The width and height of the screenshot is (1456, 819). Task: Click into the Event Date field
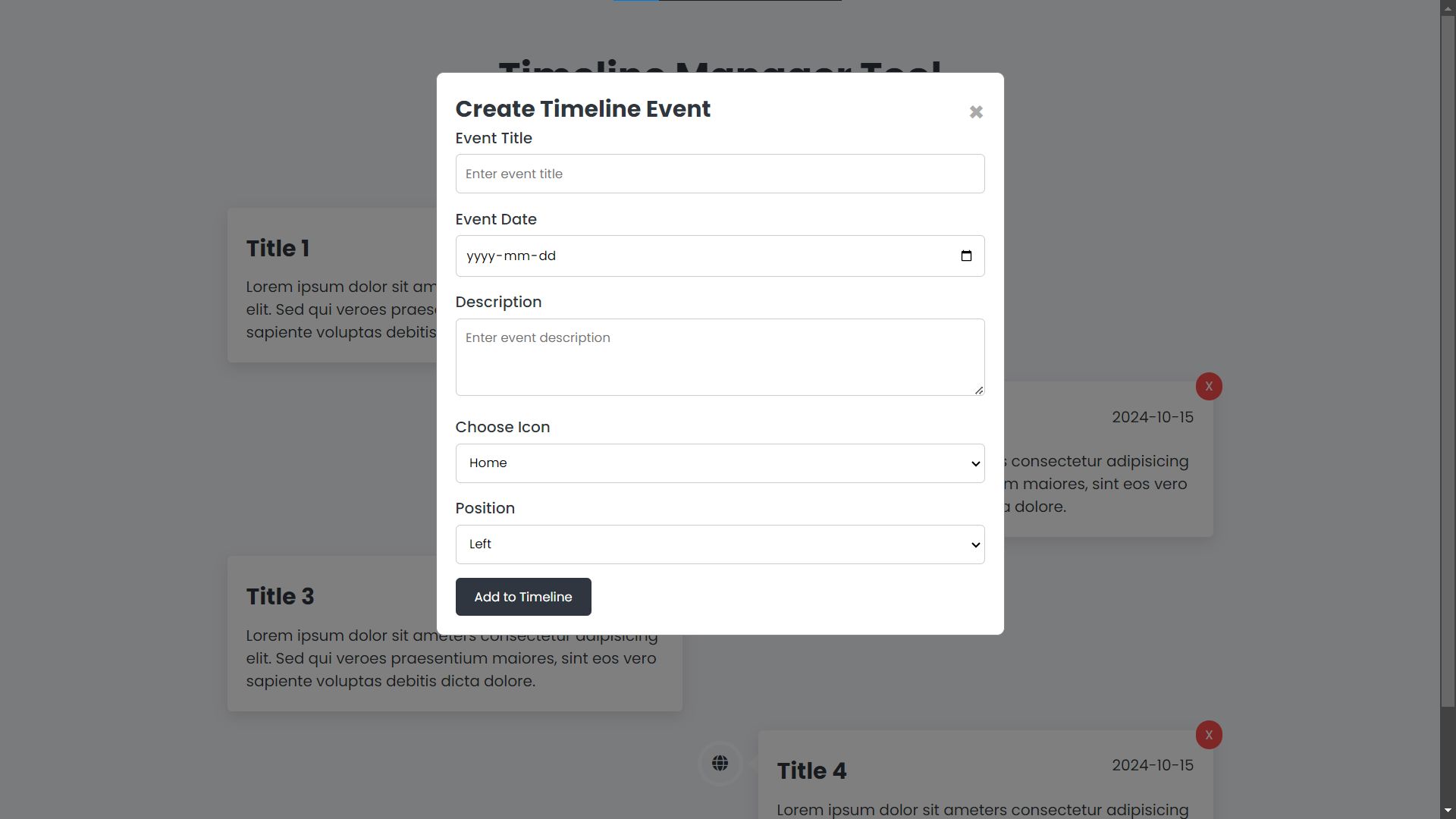pyautogui.click(x=682, y=256)
